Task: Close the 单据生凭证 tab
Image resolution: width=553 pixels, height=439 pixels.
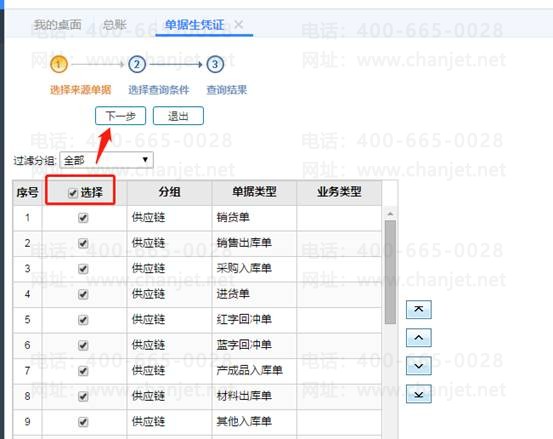Action: tap(239, 25)
